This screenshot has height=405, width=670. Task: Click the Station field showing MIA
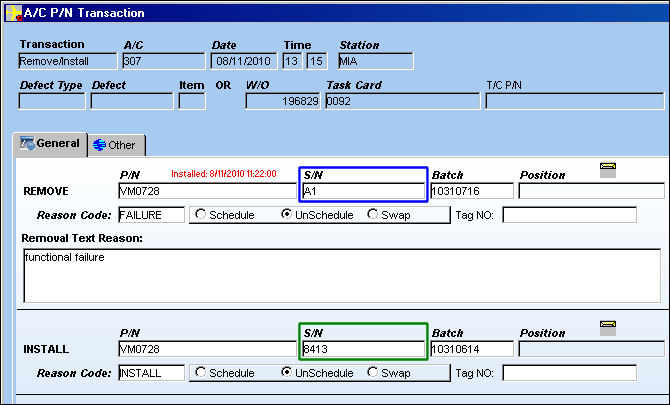tap(376, 61)
